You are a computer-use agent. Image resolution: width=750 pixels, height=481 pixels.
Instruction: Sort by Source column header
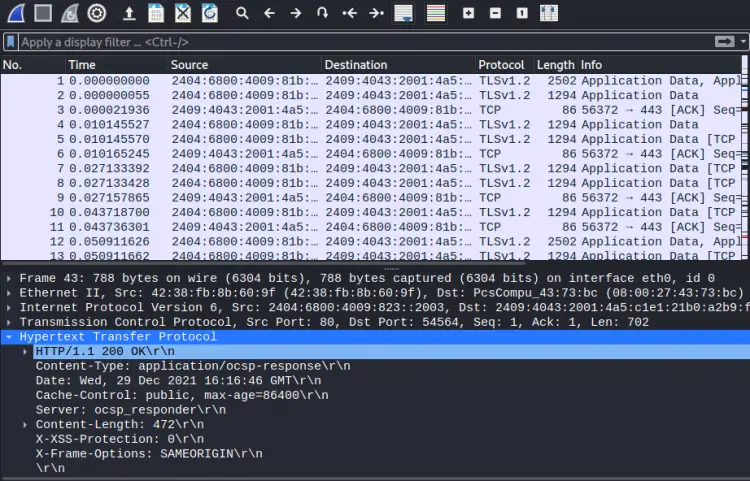tap(245, 65)
